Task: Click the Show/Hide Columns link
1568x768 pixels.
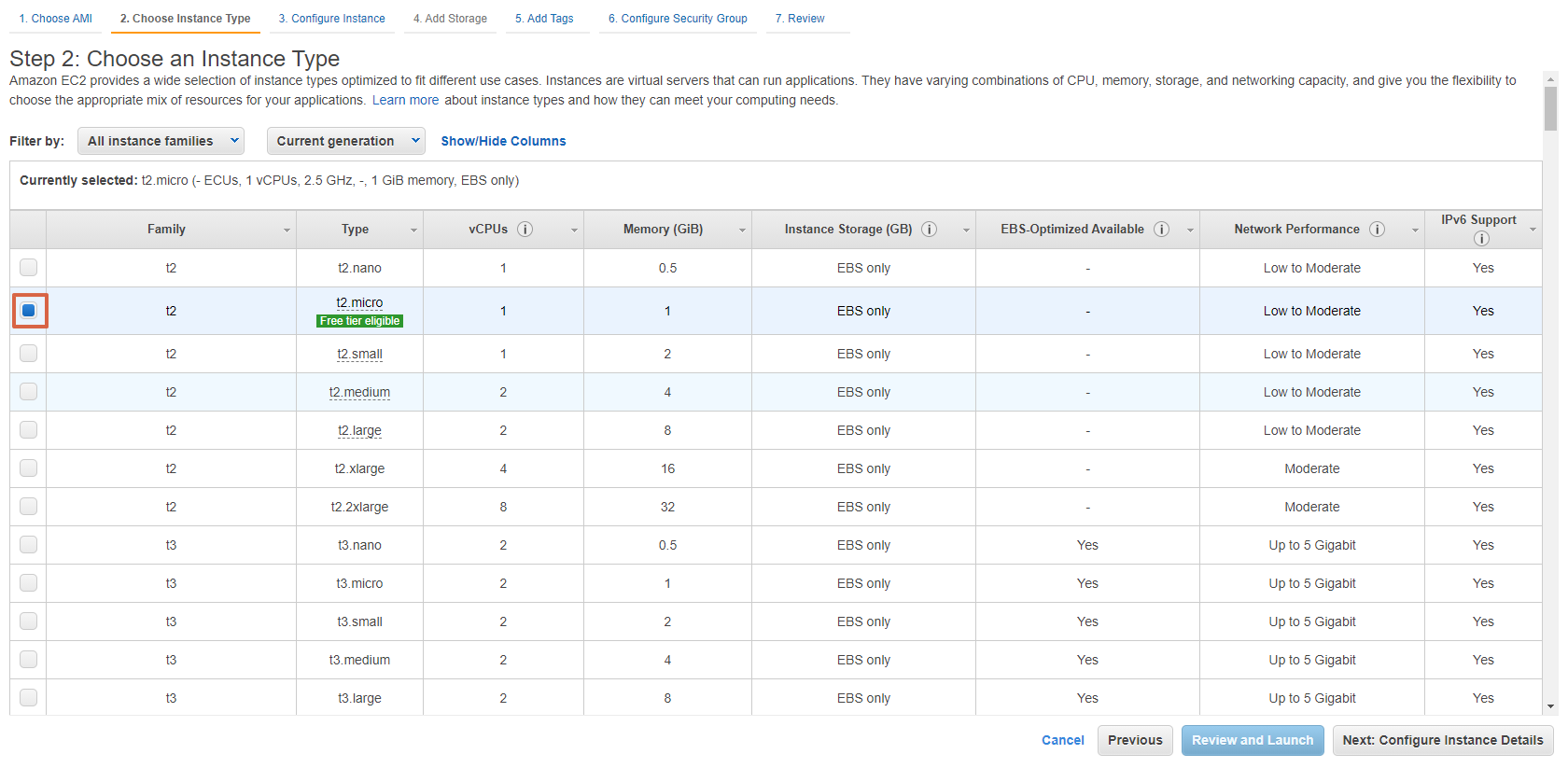Action: [x=503, y=141]
